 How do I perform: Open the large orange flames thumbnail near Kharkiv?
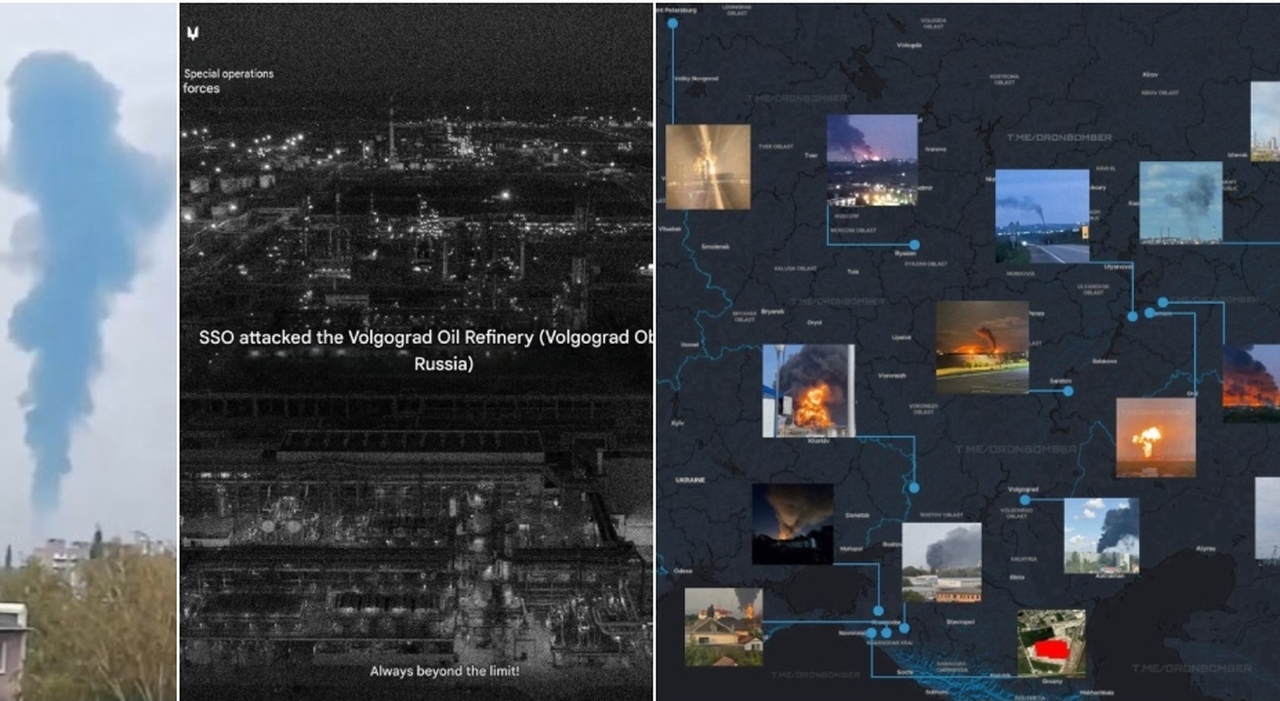(808, 391)
